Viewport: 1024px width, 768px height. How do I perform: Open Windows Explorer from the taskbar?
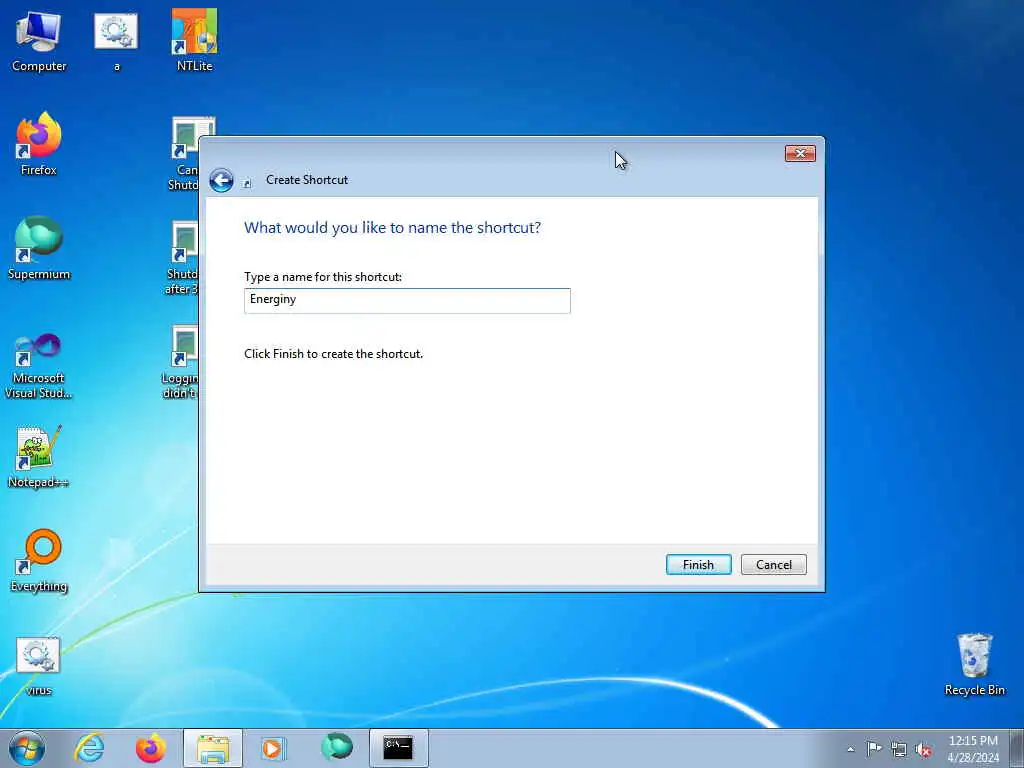click(213, 748)
